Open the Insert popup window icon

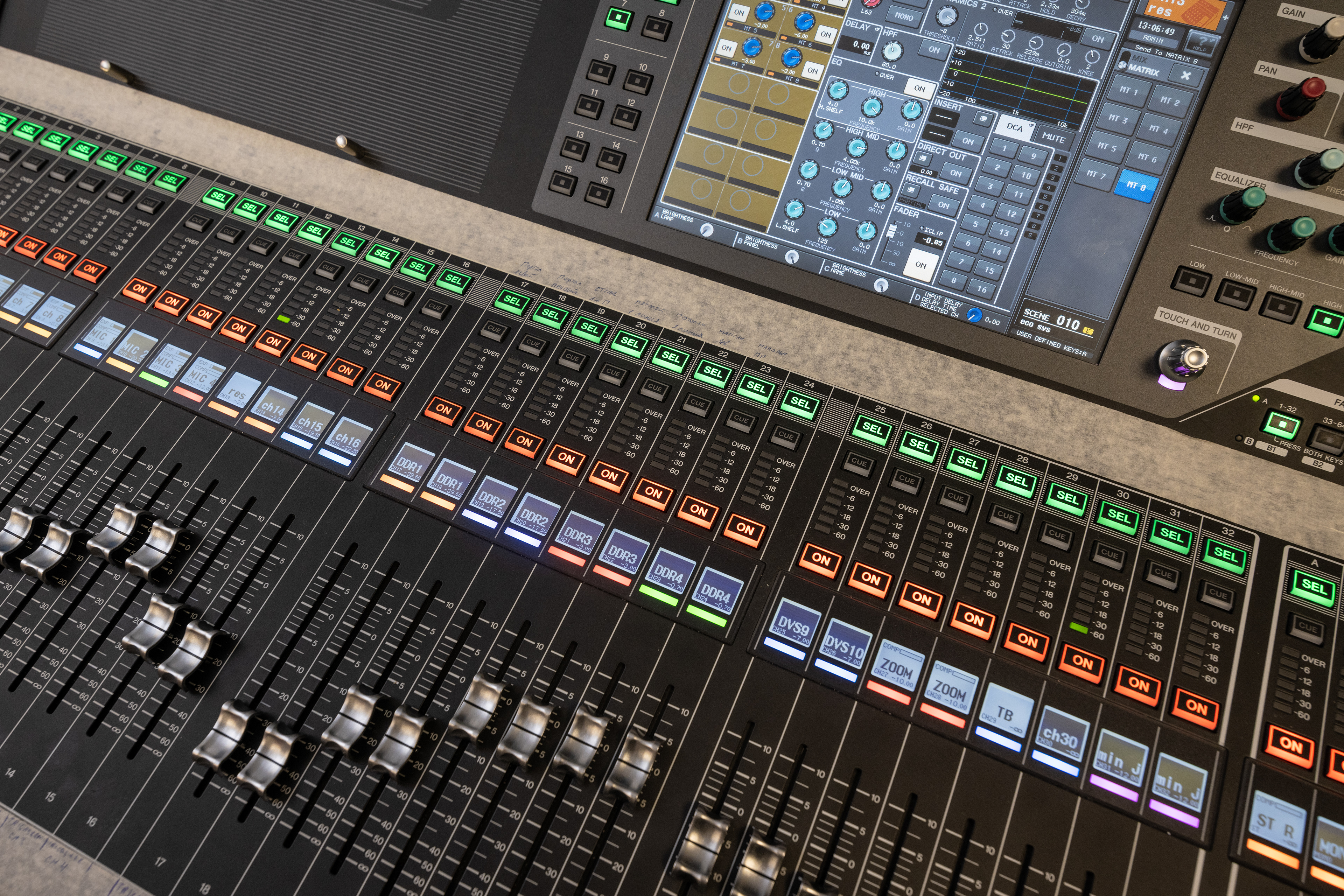pos(983,118)
